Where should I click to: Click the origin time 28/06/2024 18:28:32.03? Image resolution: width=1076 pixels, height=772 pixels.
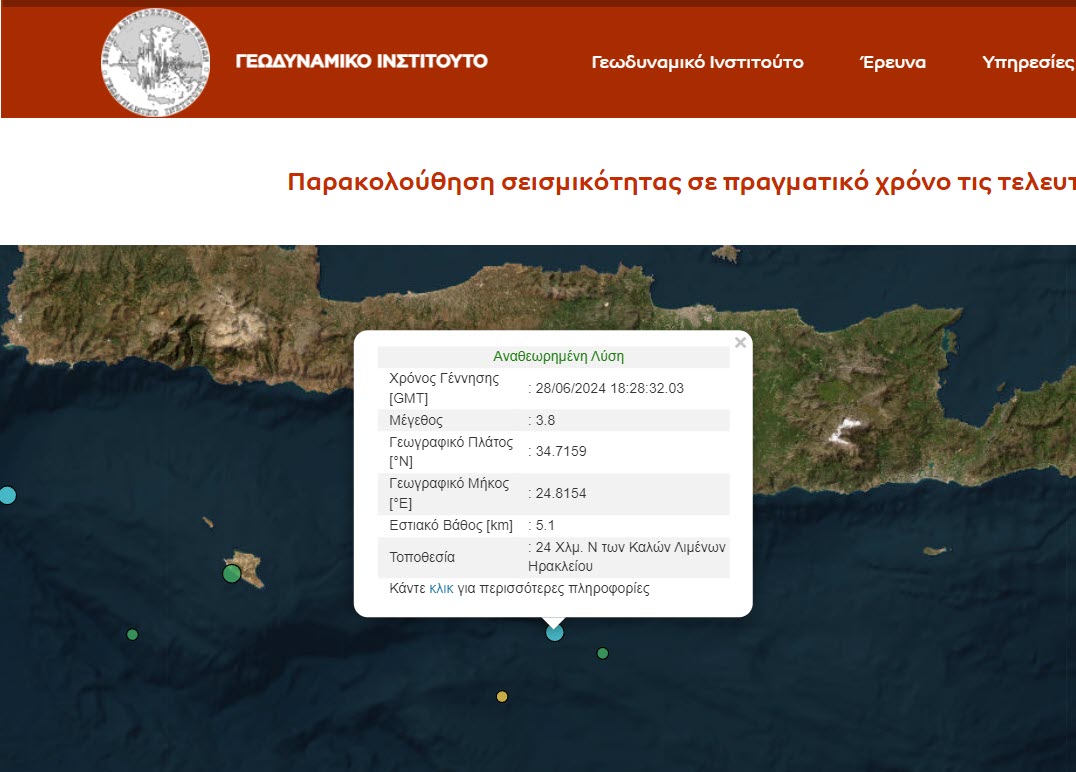click(609, 388)
